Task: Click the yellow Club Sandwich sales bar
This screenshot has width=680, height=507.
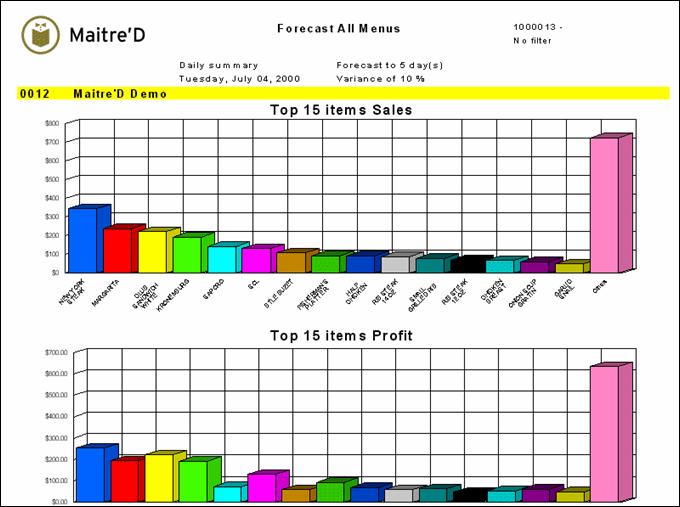Action: (x=152, y=252)
